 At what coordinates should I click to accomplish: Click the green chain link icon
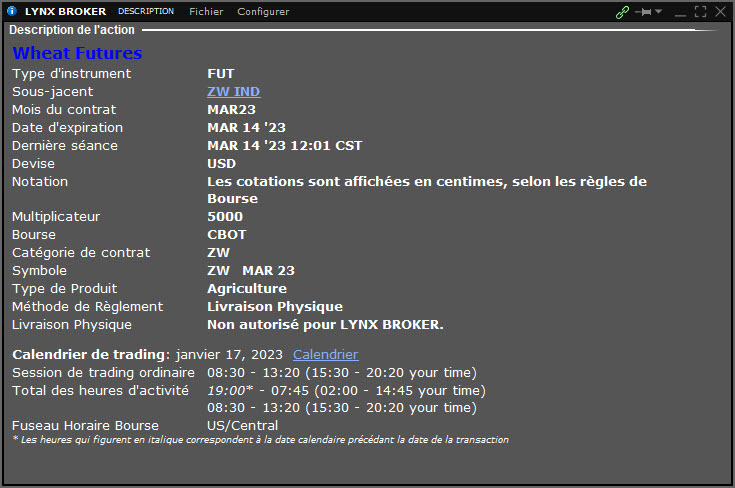622,12
